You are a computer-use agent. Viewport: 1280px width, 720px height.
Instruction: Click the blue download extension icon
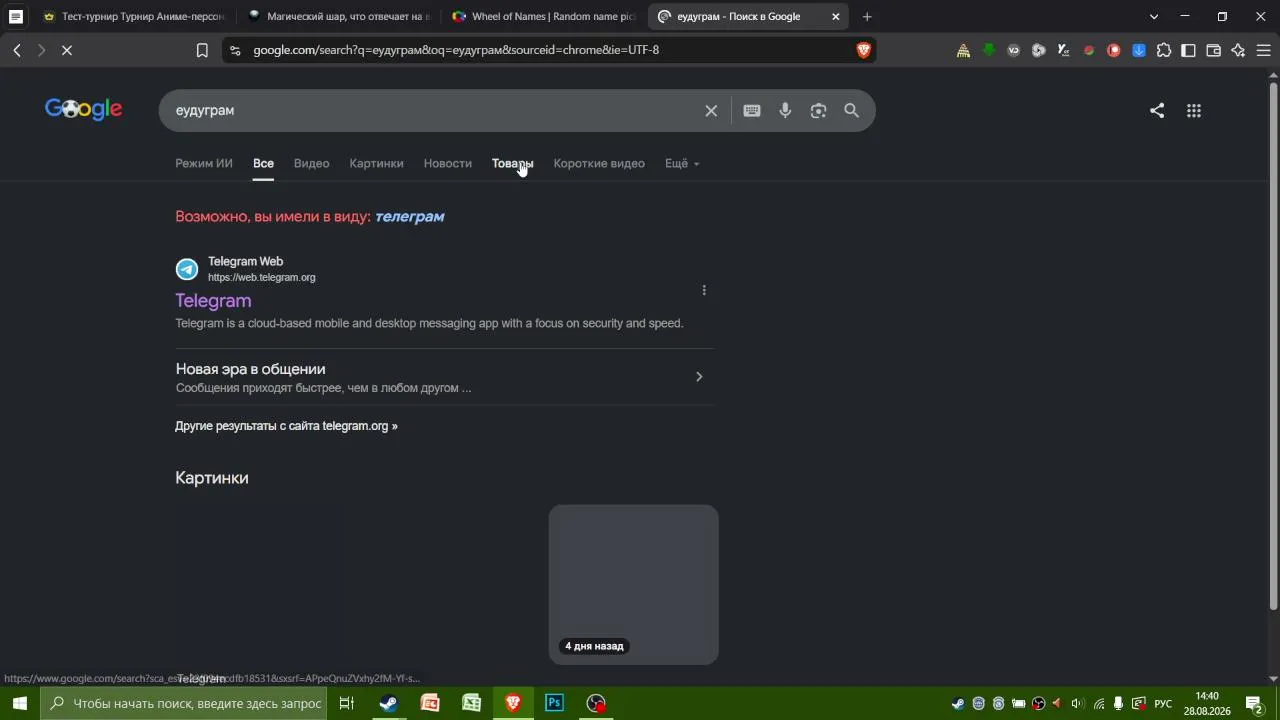tap(1139, 50)
